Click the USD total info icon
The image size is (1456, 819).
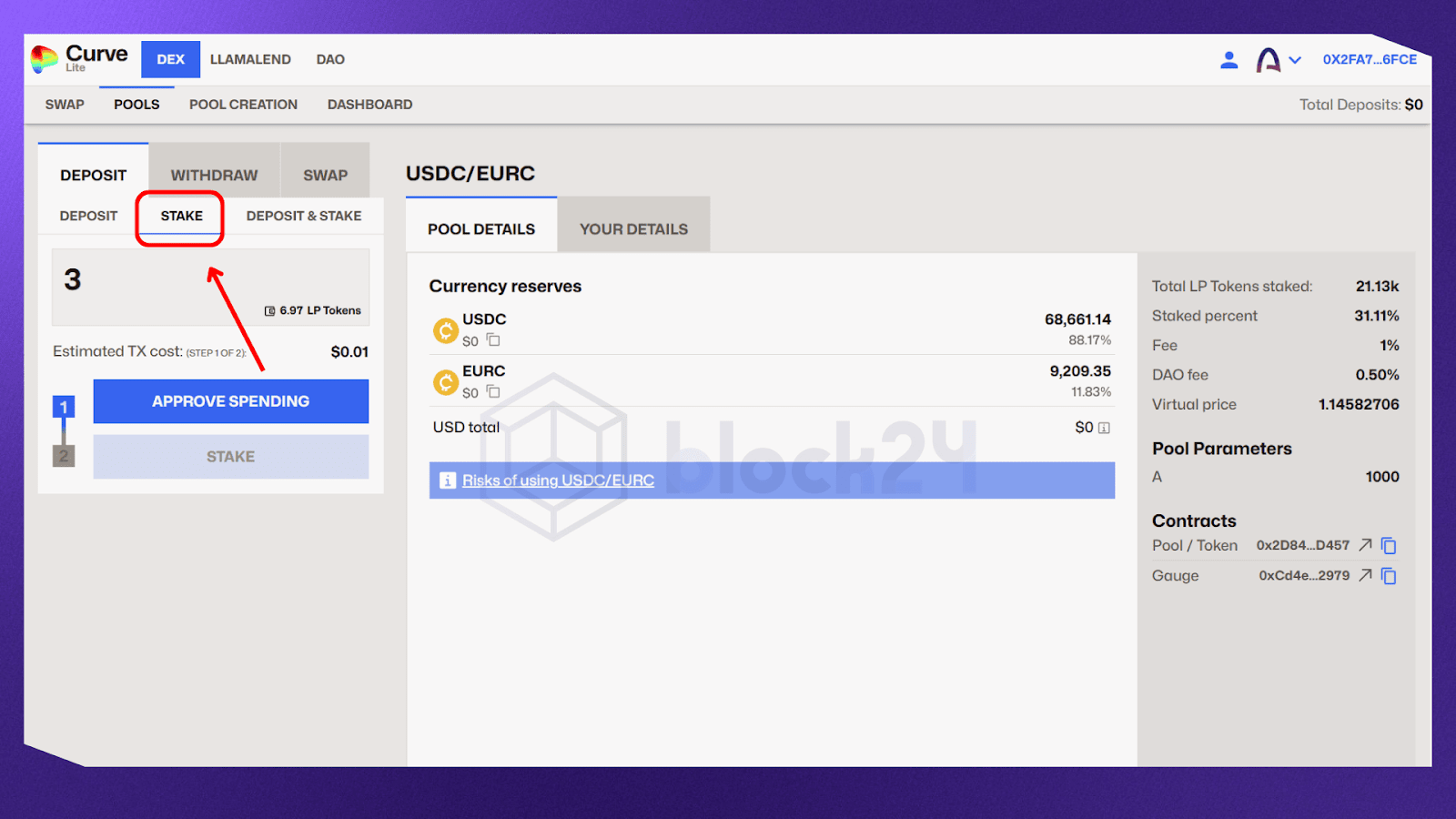coord(1104,428)
